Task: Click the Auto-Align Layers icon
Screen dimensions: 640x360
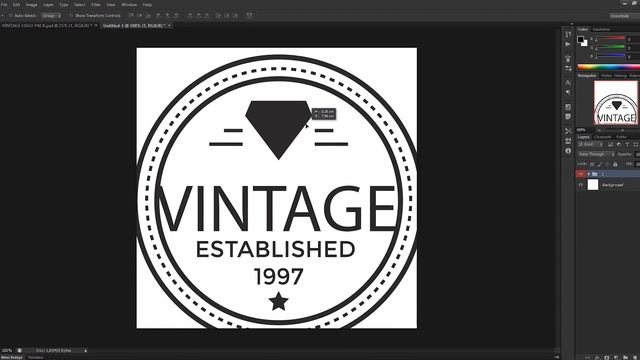Action: point(249,16)
